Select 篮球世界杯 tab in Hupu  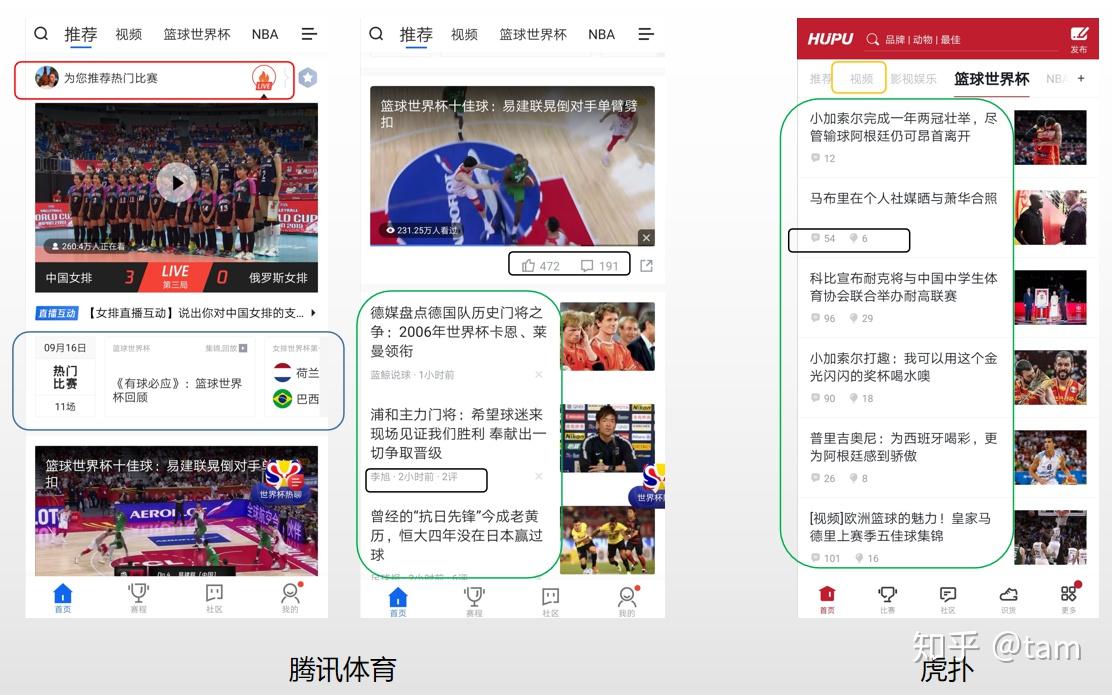point(991,79)
